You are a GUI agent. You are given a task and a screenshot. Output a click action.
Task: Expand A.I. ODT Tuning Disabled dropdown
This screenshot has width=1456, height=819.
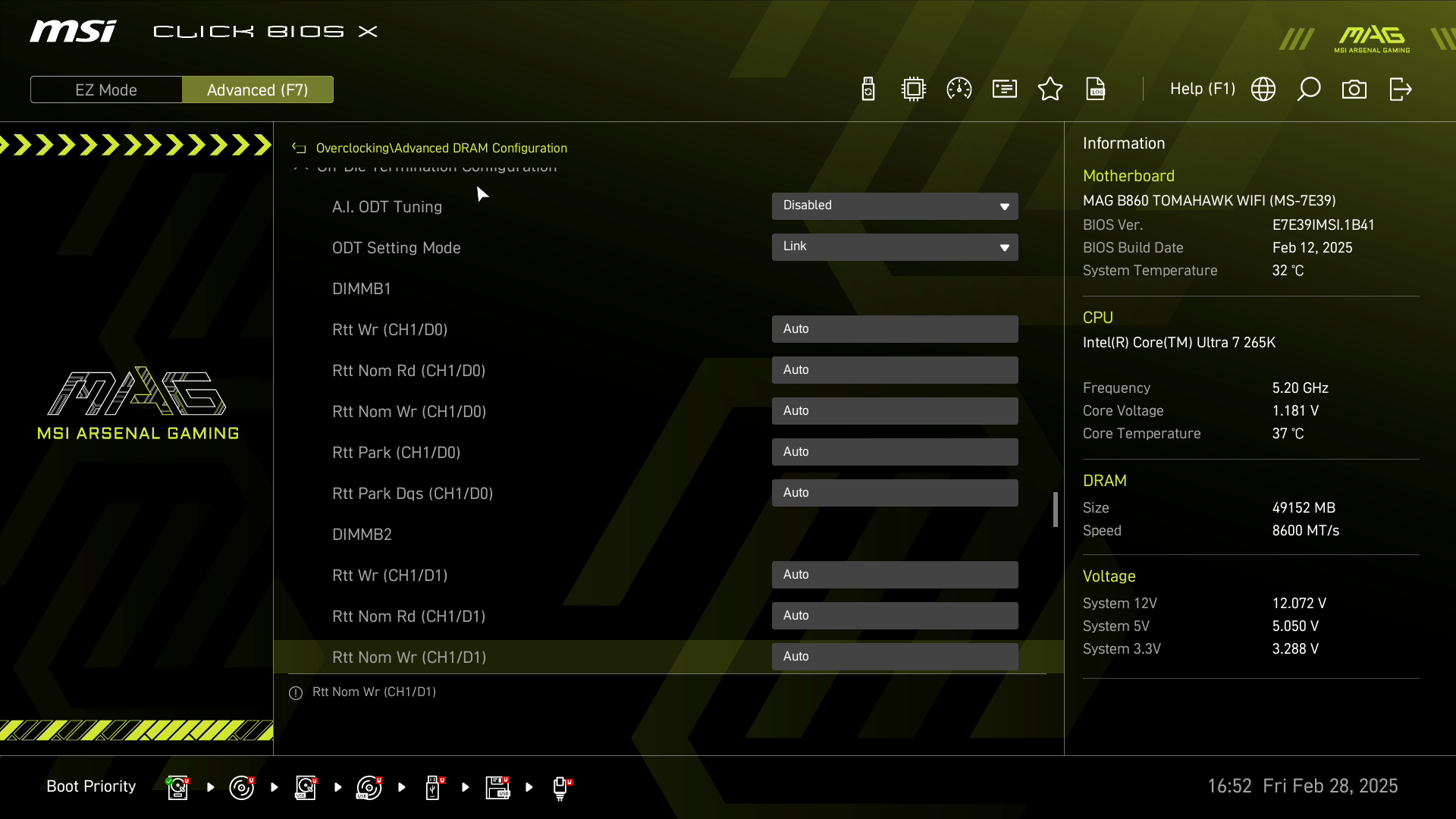pyautogui.click(x=895, y=206)
